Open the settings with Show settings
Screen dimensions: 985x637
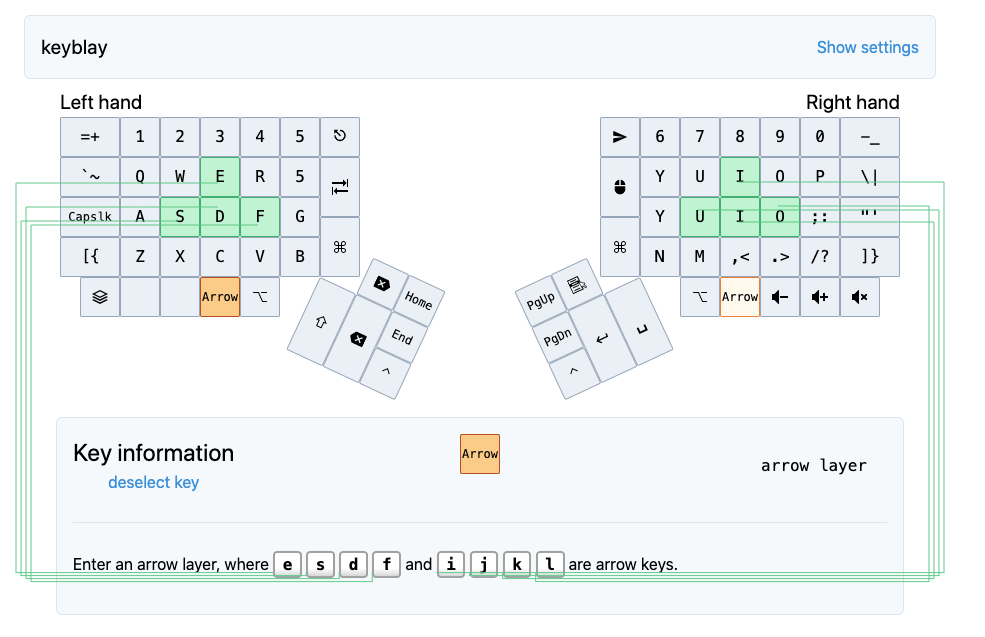pyautogui.click(x=867, y=47)
